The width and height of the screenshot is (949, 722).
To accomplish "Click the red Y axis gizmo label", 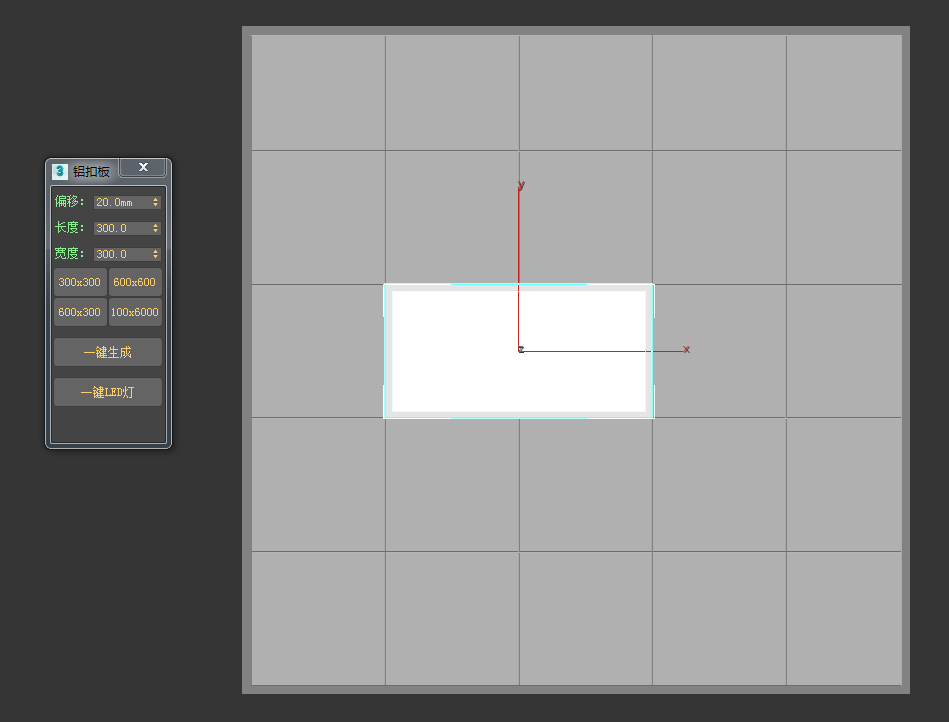I will 521,185.
